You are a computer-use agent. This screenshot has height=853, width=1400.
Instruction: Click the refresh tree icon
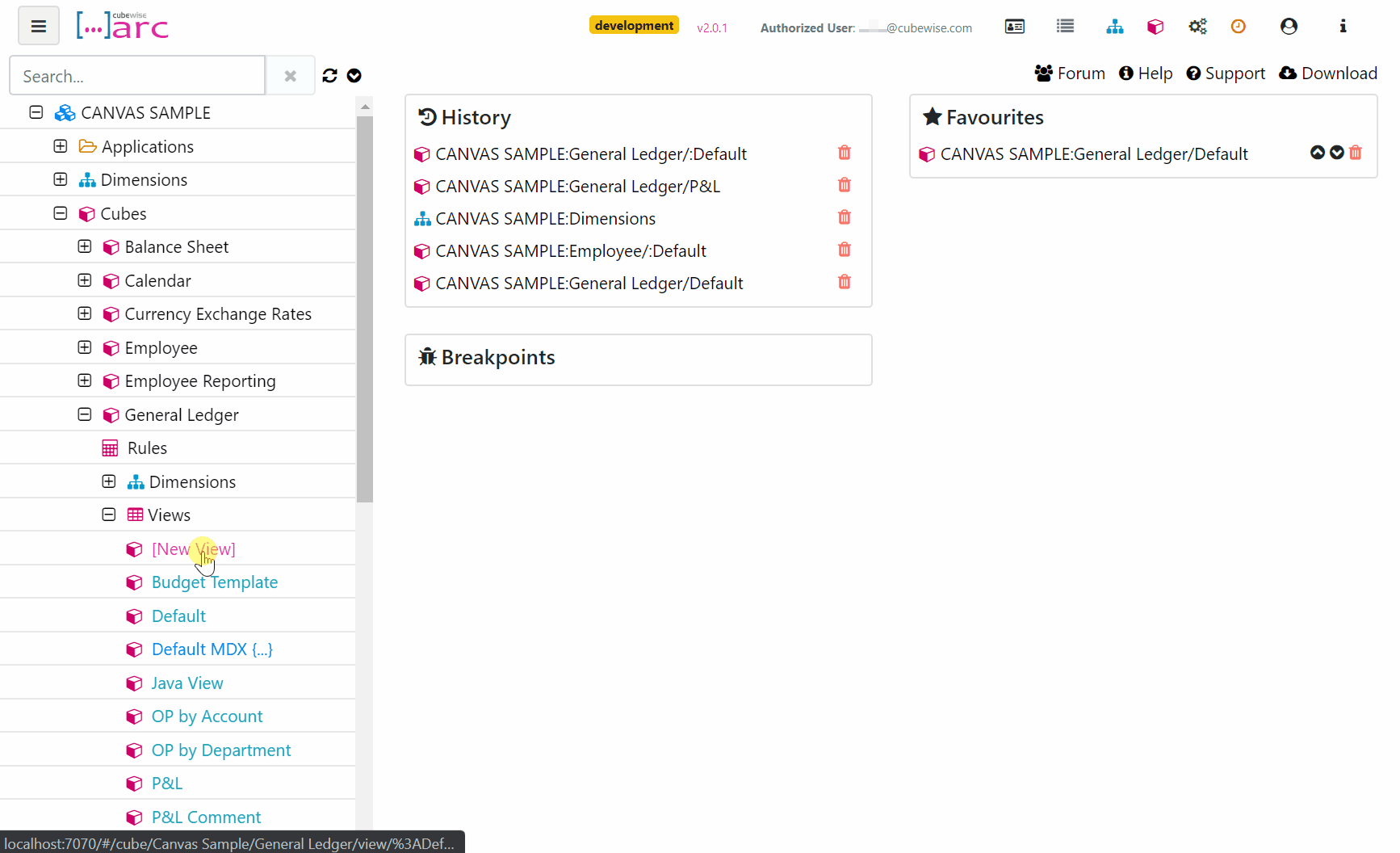(329, 76)
